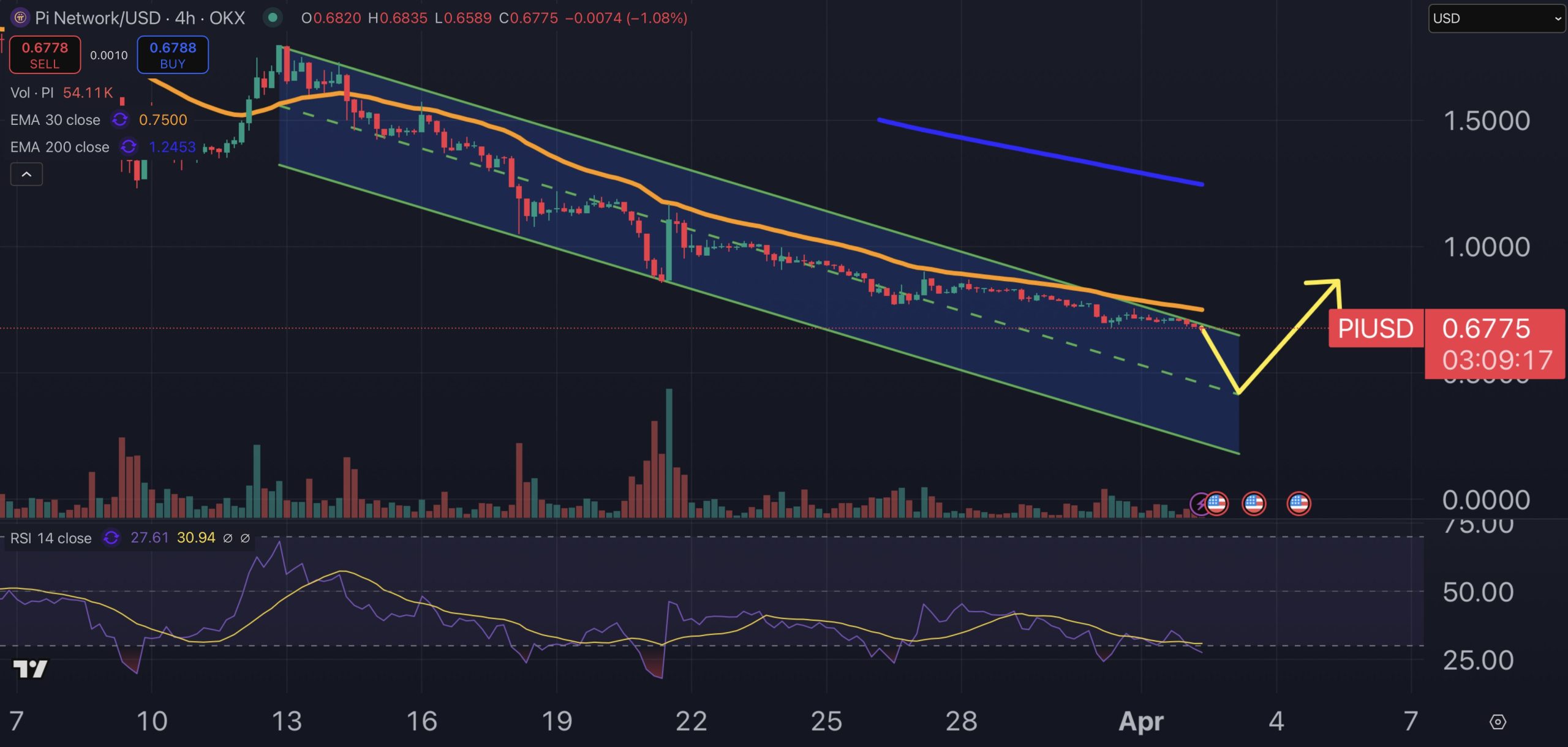Open the rightmost US flag economic event icon
1568x747 pixels.
pyautogui.click(x=1298, y=504)
